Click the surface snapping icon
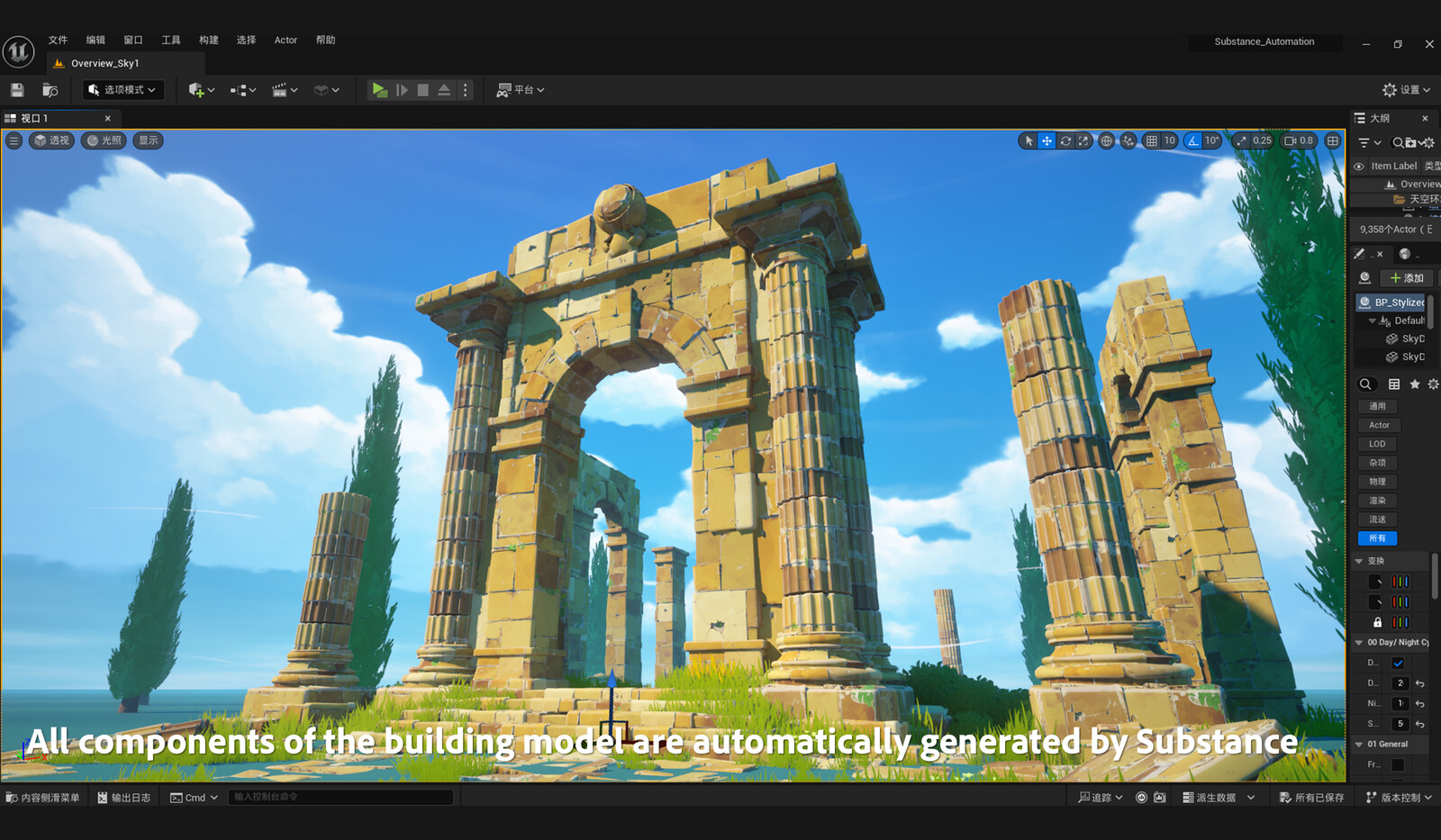The width and height of the screenshot is (1441, 840). pyautogui.click(x=1128, y=140)
